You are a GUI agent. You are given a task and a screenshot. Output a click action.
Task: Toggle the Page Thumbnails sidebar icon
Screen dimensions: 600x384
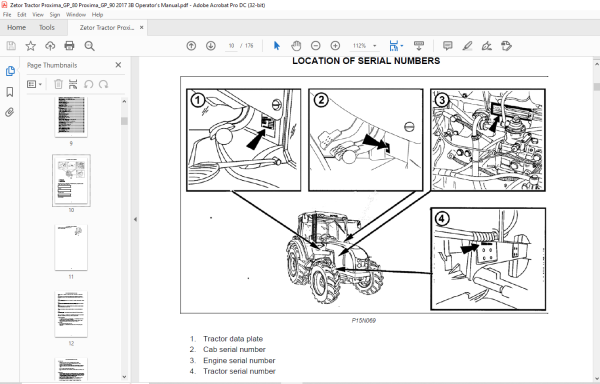[10, 71]
